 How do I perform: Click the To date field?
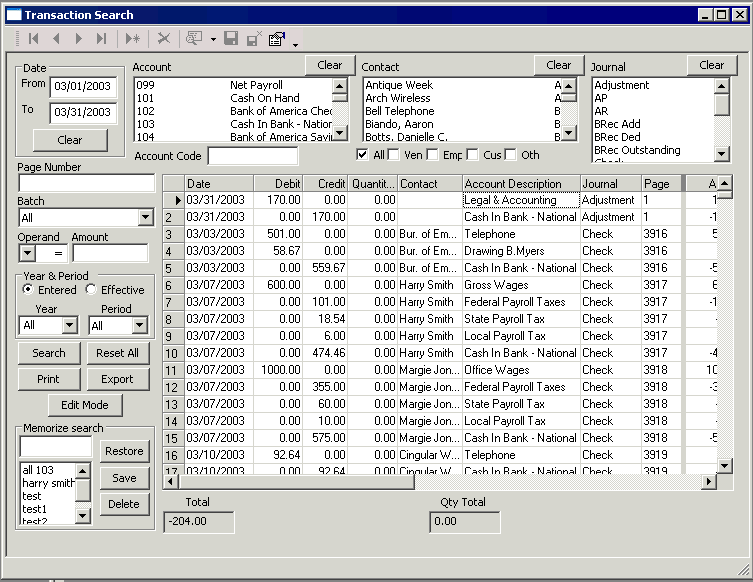pos(83,112)
